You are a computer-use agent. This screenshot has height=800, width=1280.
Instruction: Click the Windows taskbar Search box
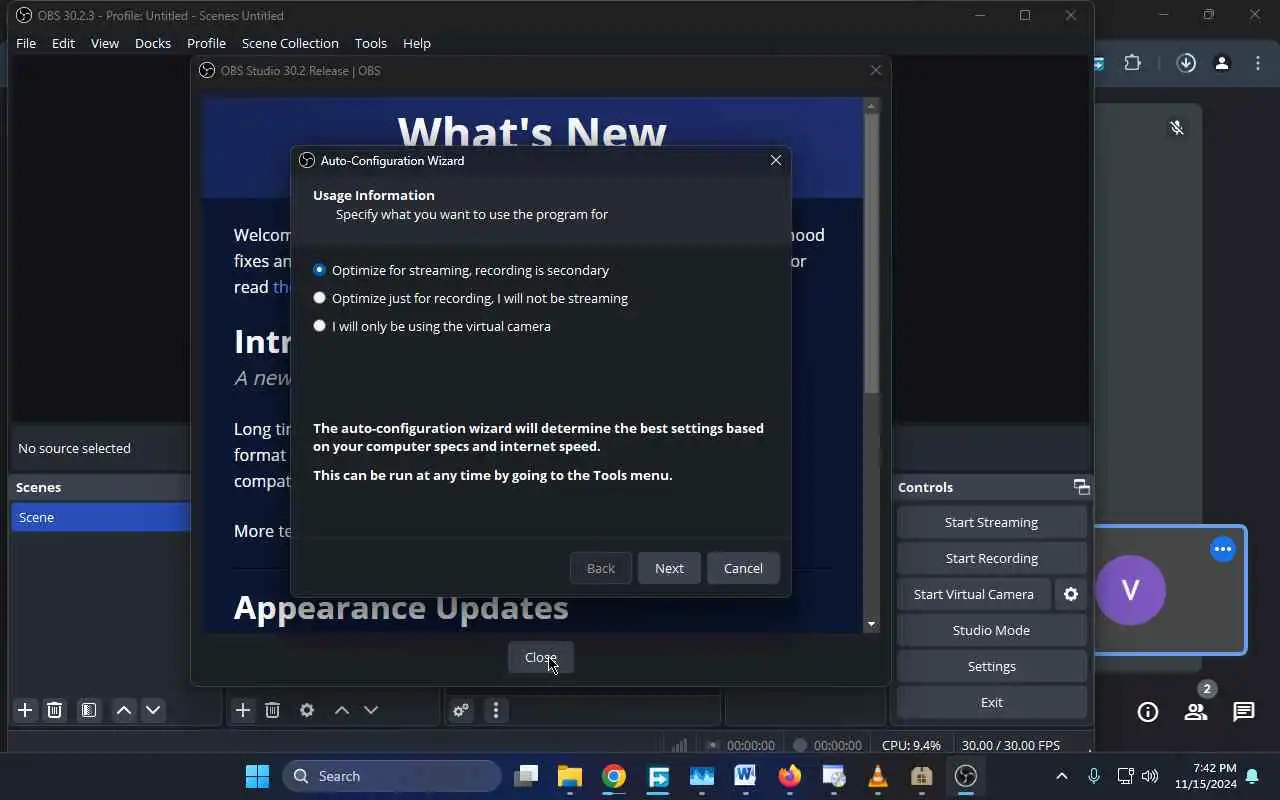click(x=392, y=776)
